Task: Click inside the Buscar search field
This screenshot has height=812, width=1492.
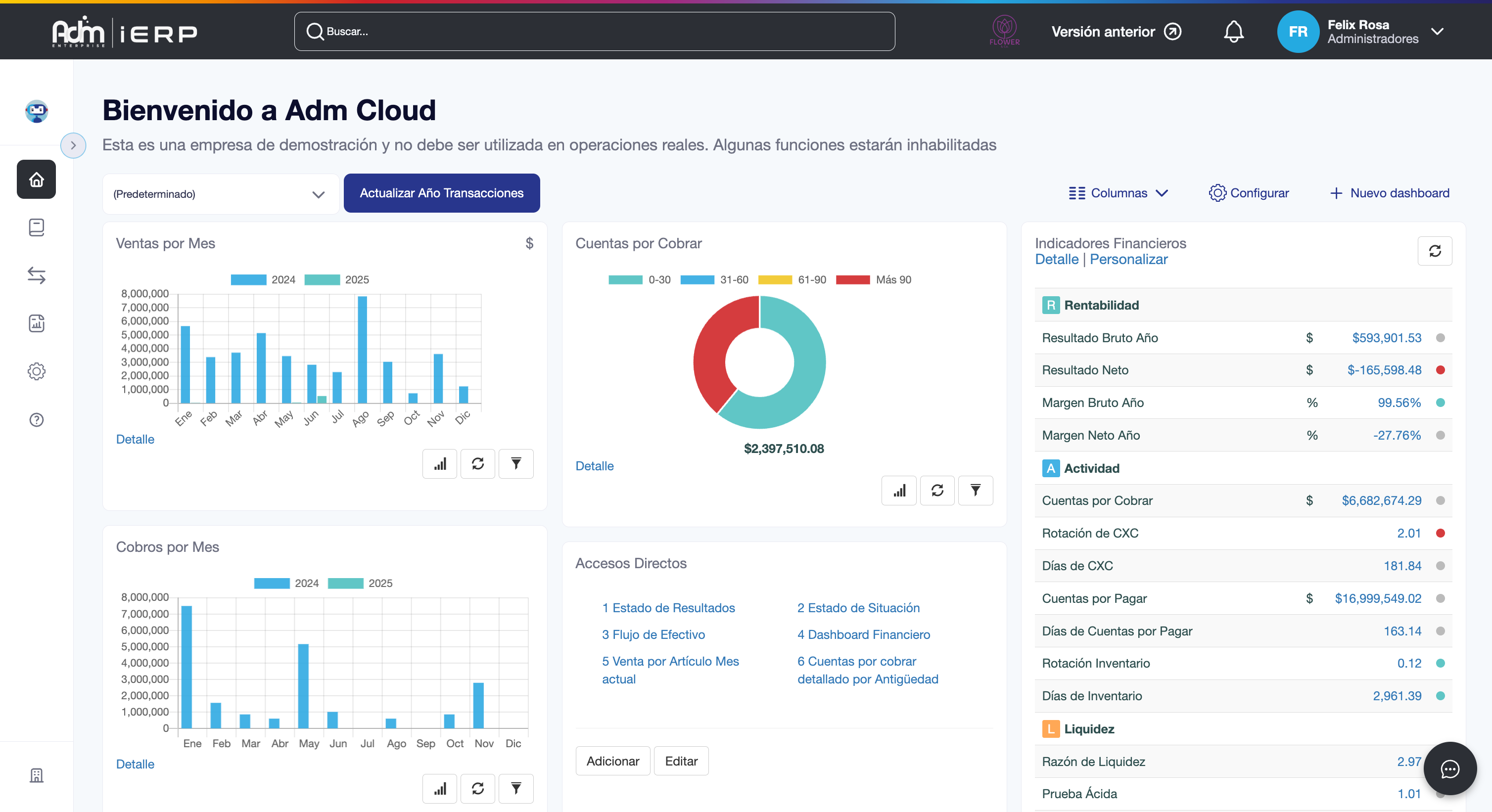Action: (x=594, y=31)
